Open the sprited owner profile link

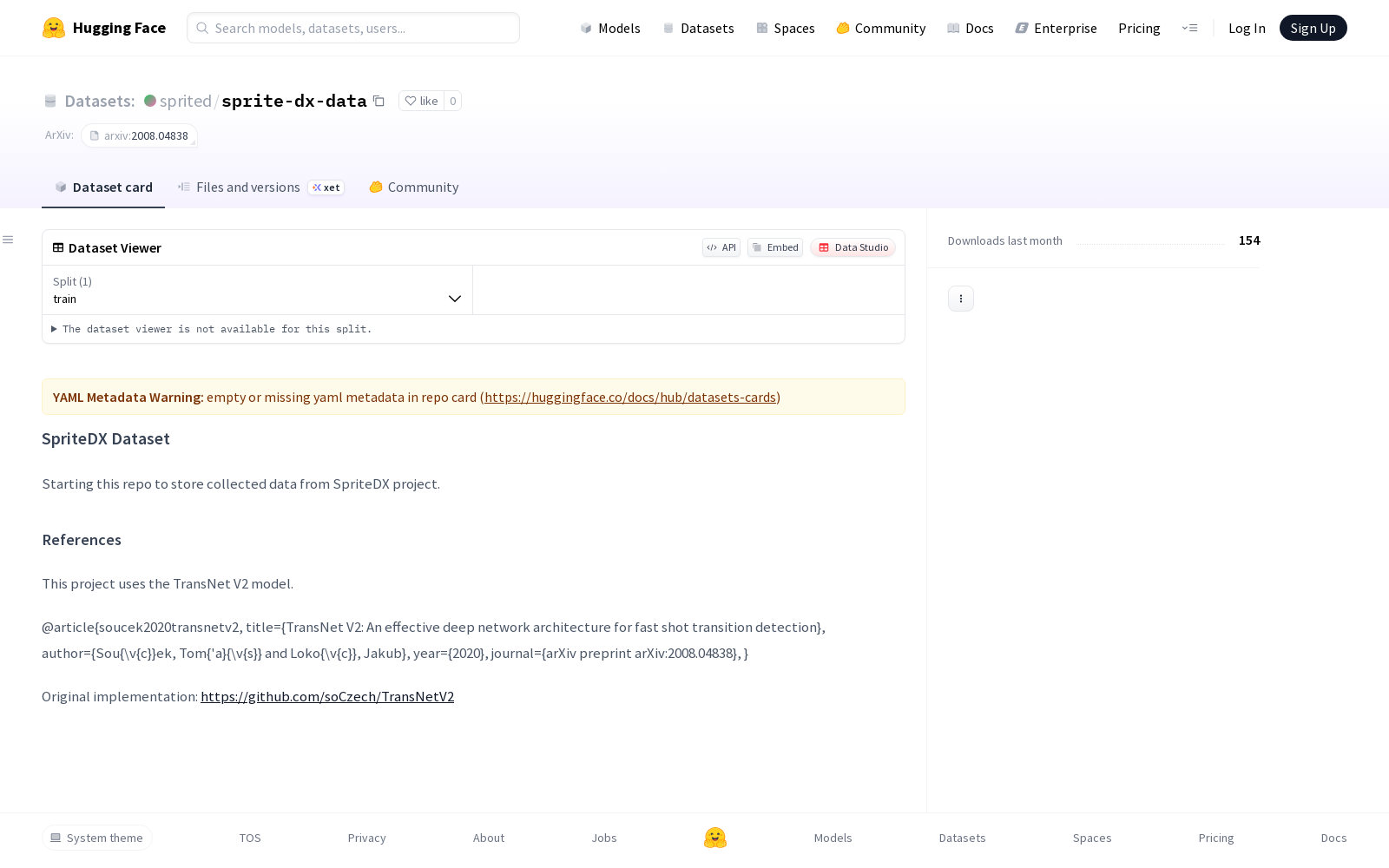click(186, 101)
